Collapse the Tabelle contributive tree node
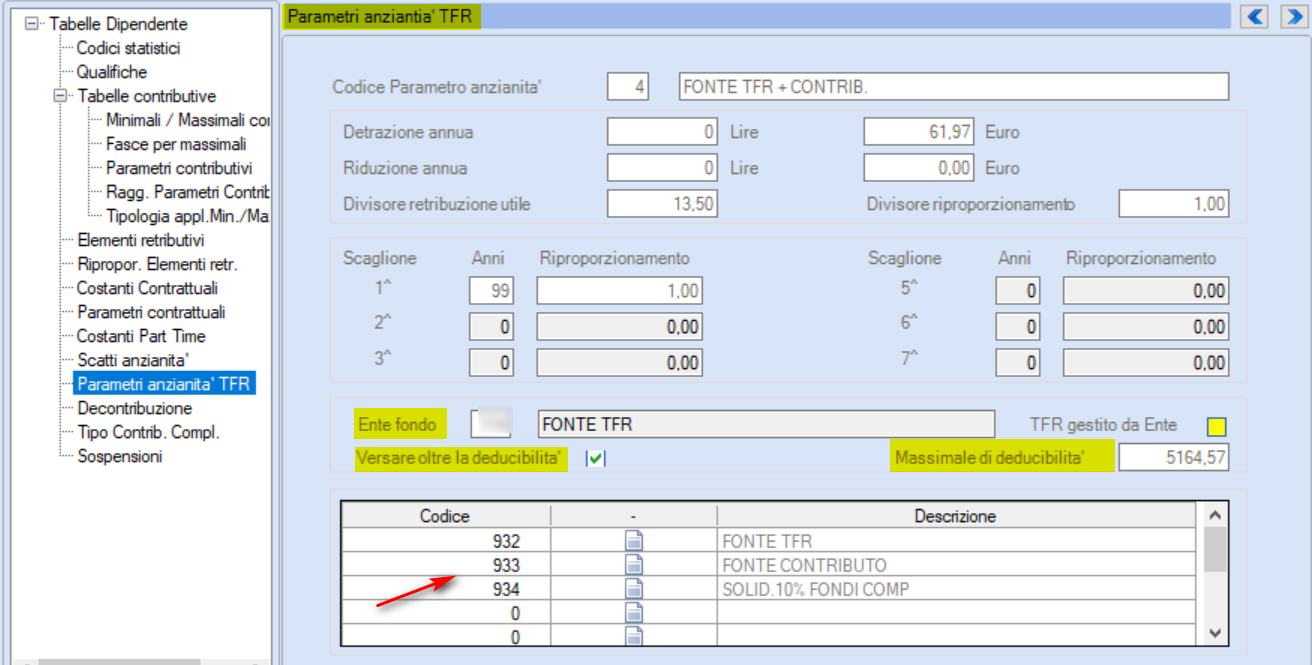 click(x=60, y=96)
